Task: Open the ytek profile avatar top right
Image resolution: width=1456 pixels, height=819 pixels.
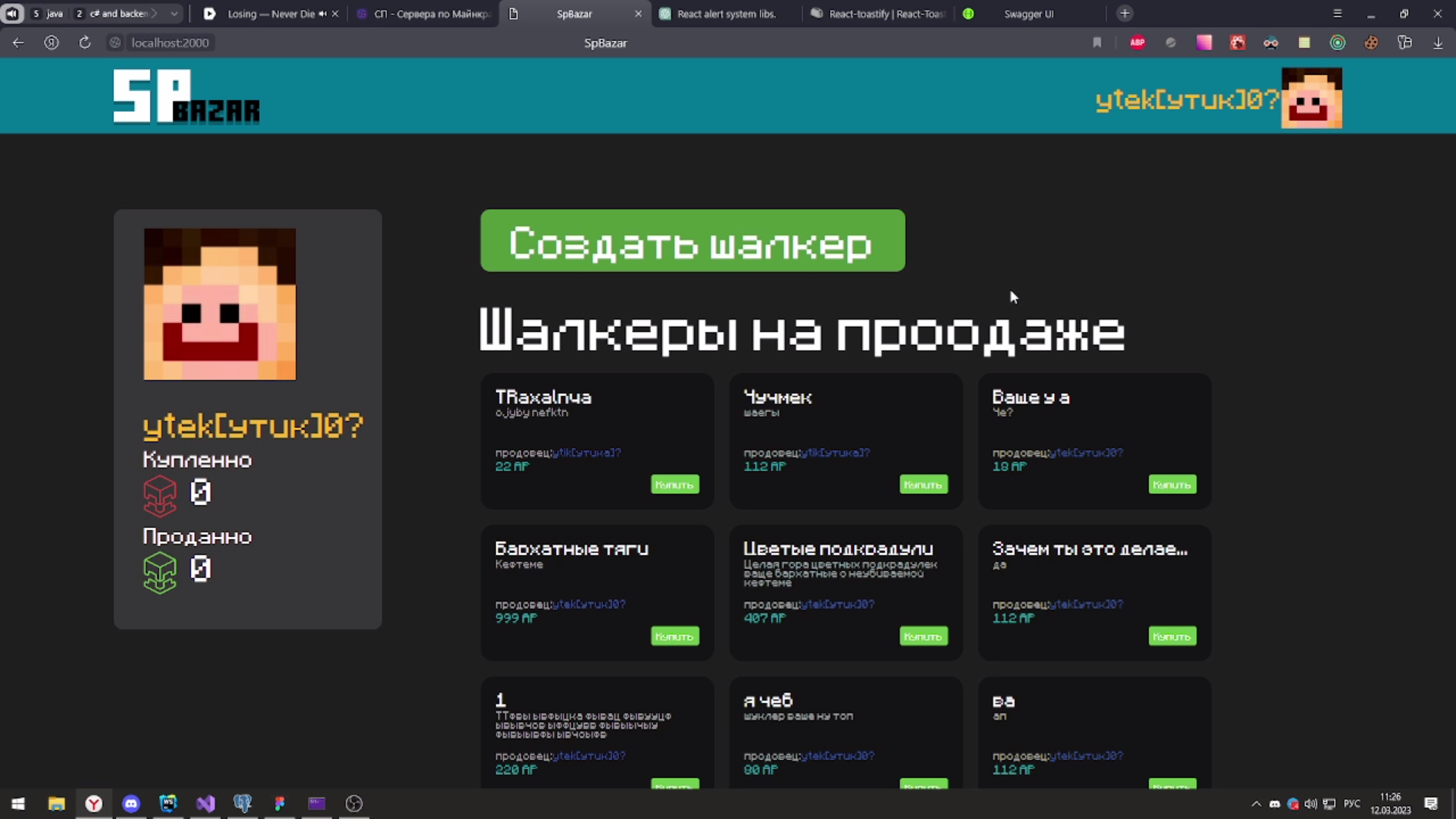Action: 1311,97
